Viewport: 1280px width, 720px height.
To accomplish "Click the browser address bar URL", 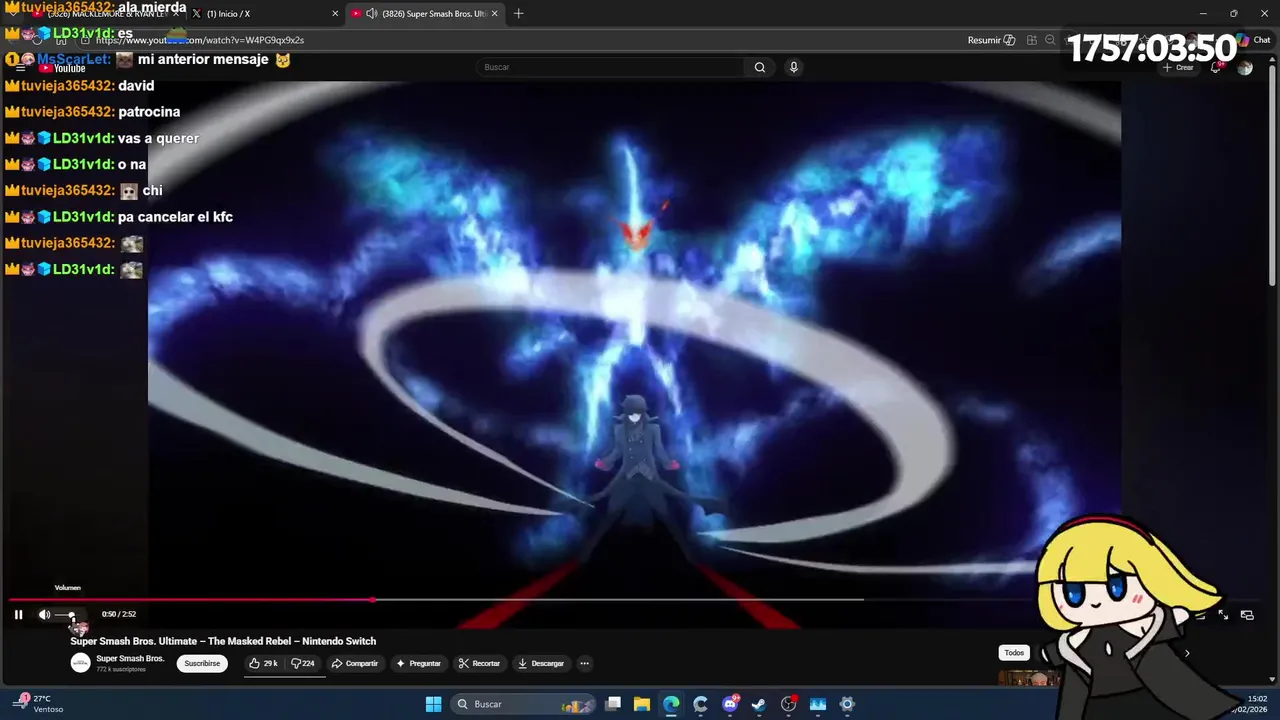I will 200,40.
